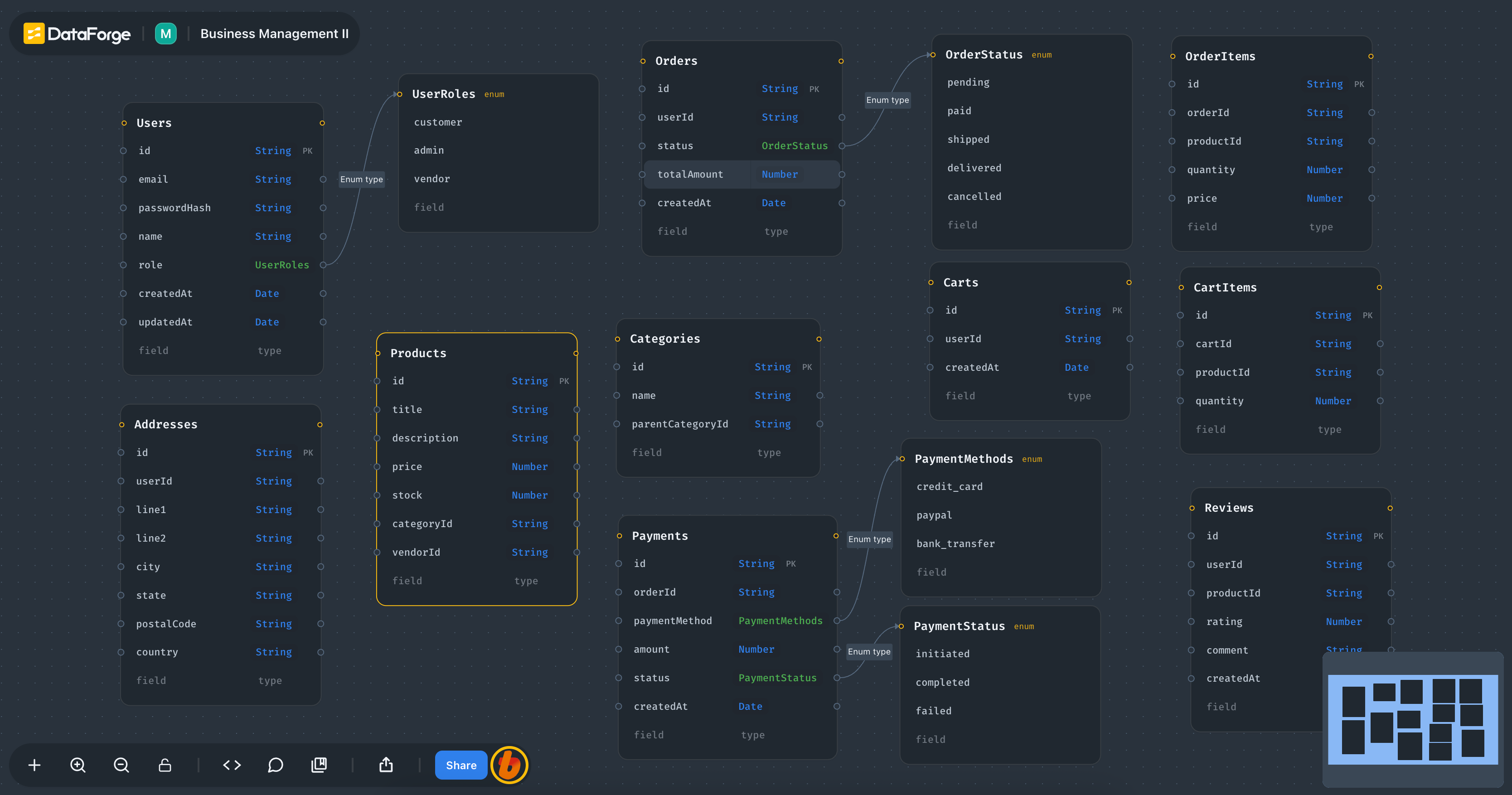Click the minimap in the bottom-right corner
This screenshot has width=1512, height=795.
coord(1415,719)
